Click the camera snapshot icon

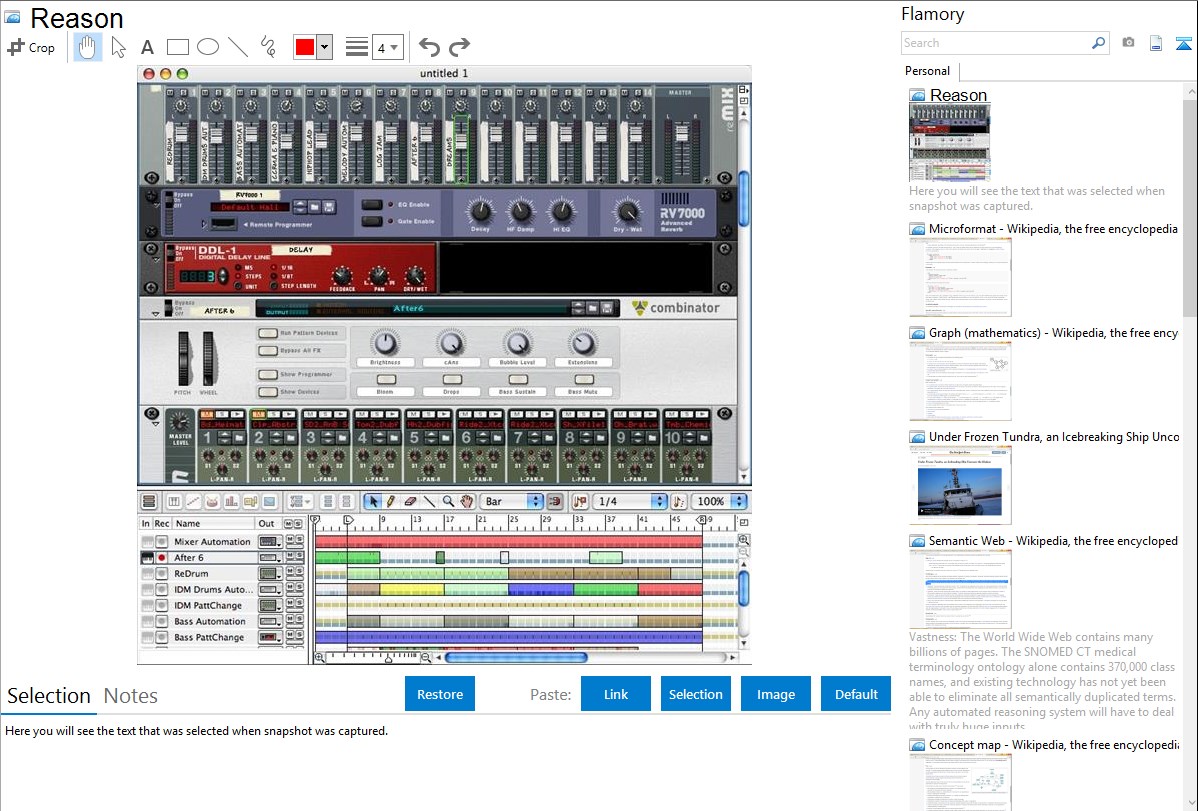(x=1128, y=43)
